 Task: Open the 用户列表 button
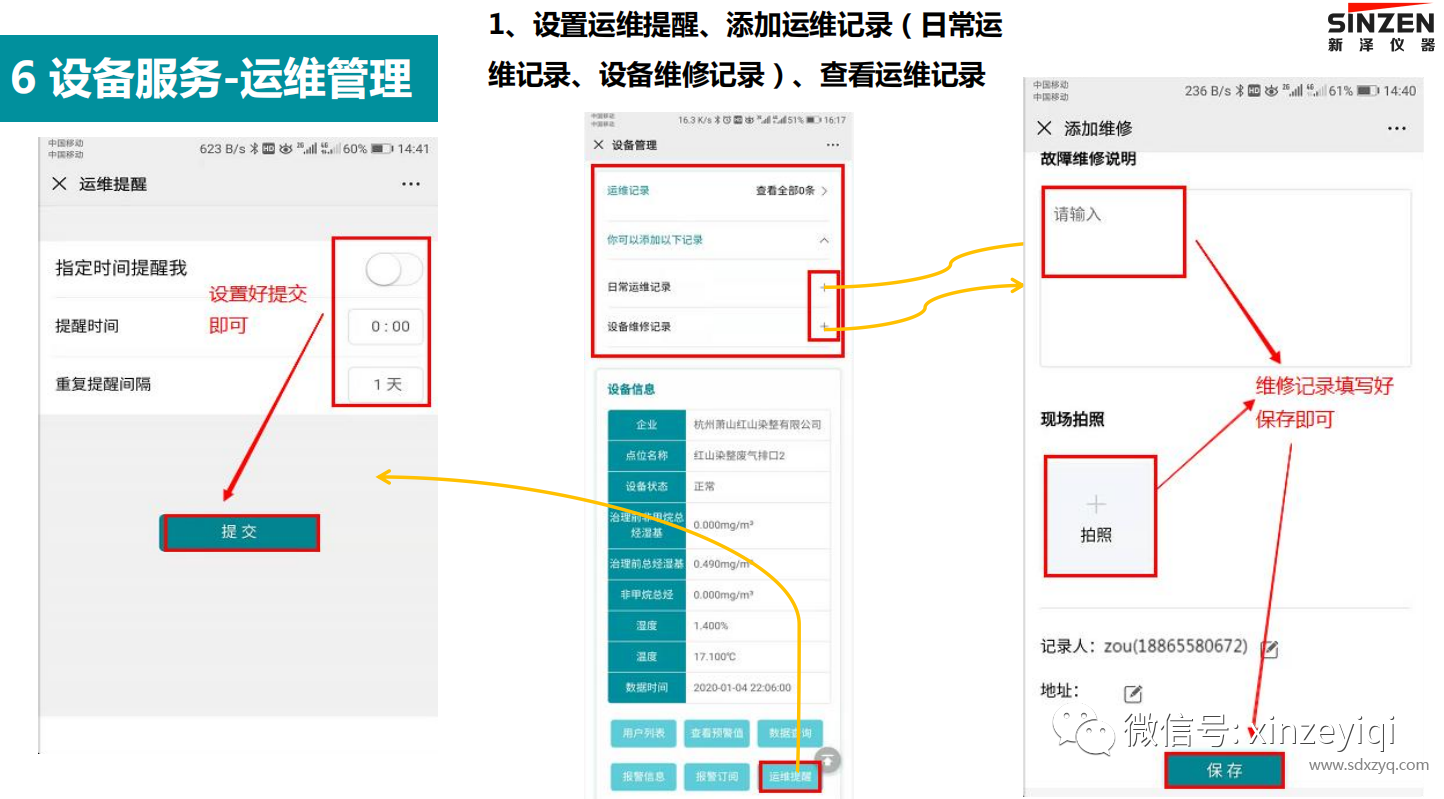point(644,733)
